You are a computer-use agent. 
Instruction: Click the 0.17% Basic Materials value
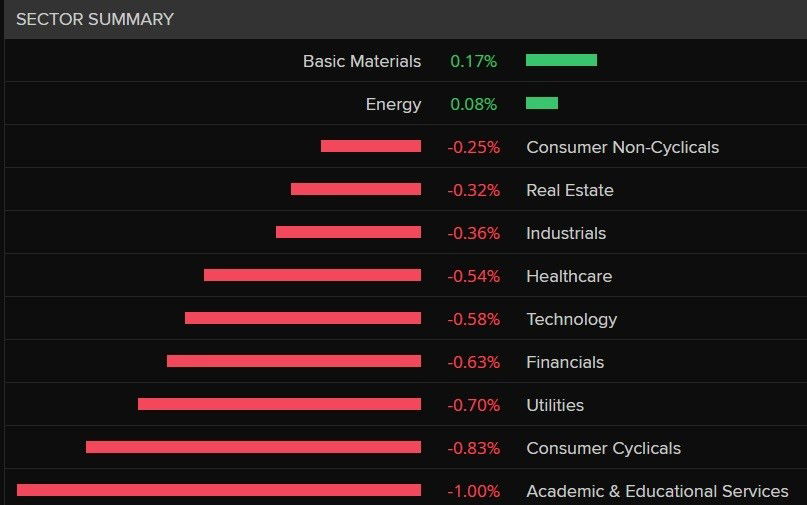click(x=473, y=61)
